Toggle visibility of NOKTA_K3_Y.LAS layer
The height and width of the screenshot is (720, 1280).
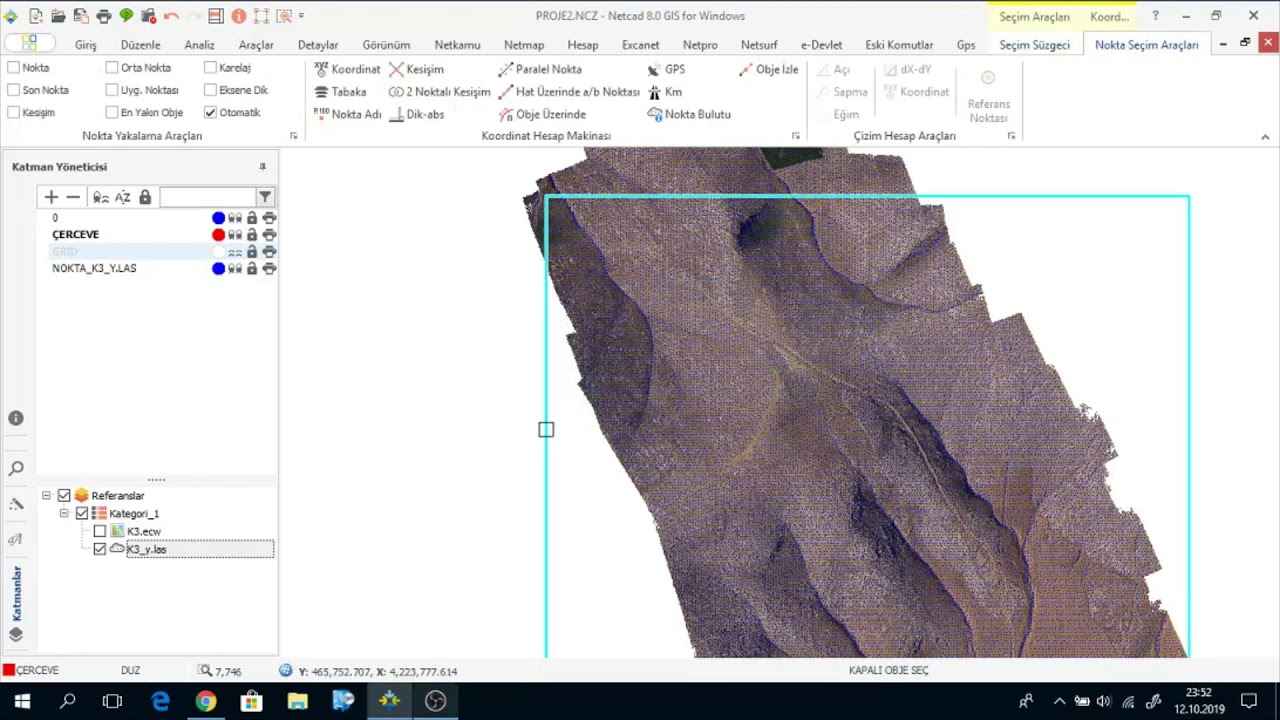tap(235, 268)
